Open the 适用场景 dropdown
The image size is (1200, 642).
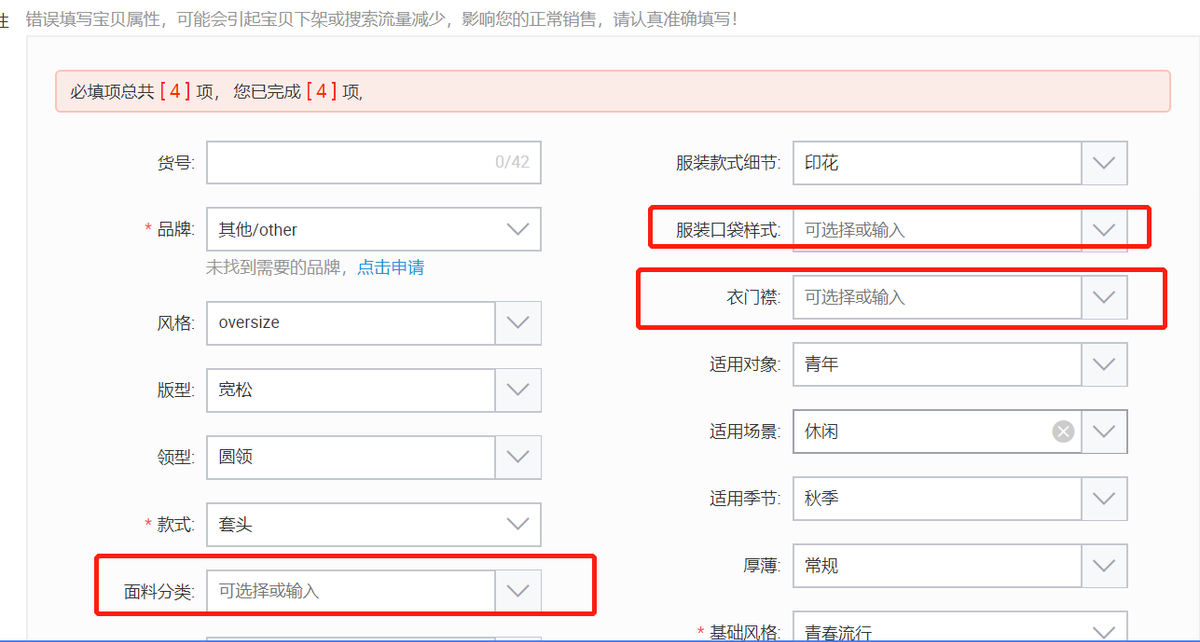(x=1104, y=431)
